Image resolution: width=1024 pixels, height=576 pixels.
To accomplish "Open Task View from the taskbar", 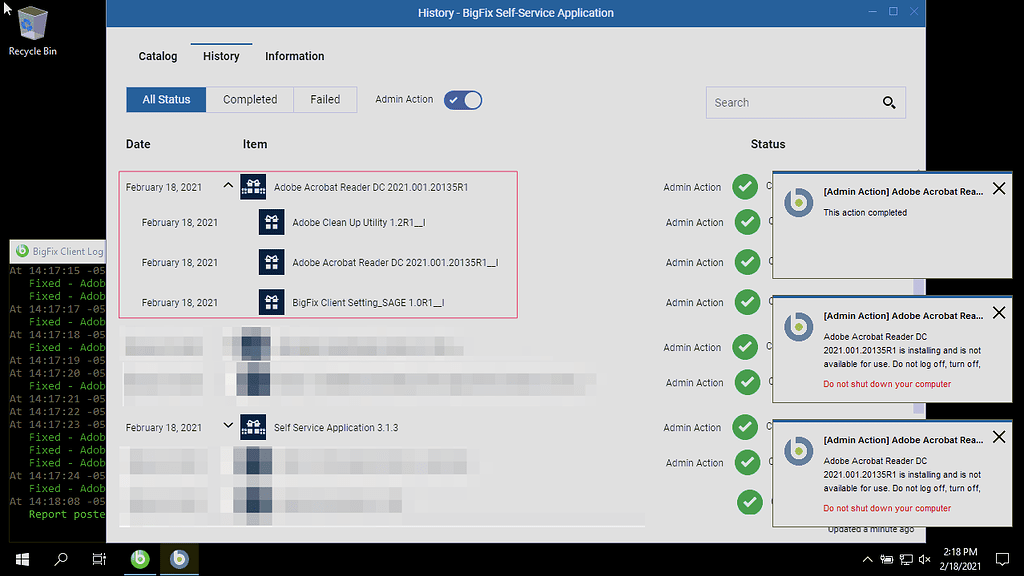I will coord(99,559).
